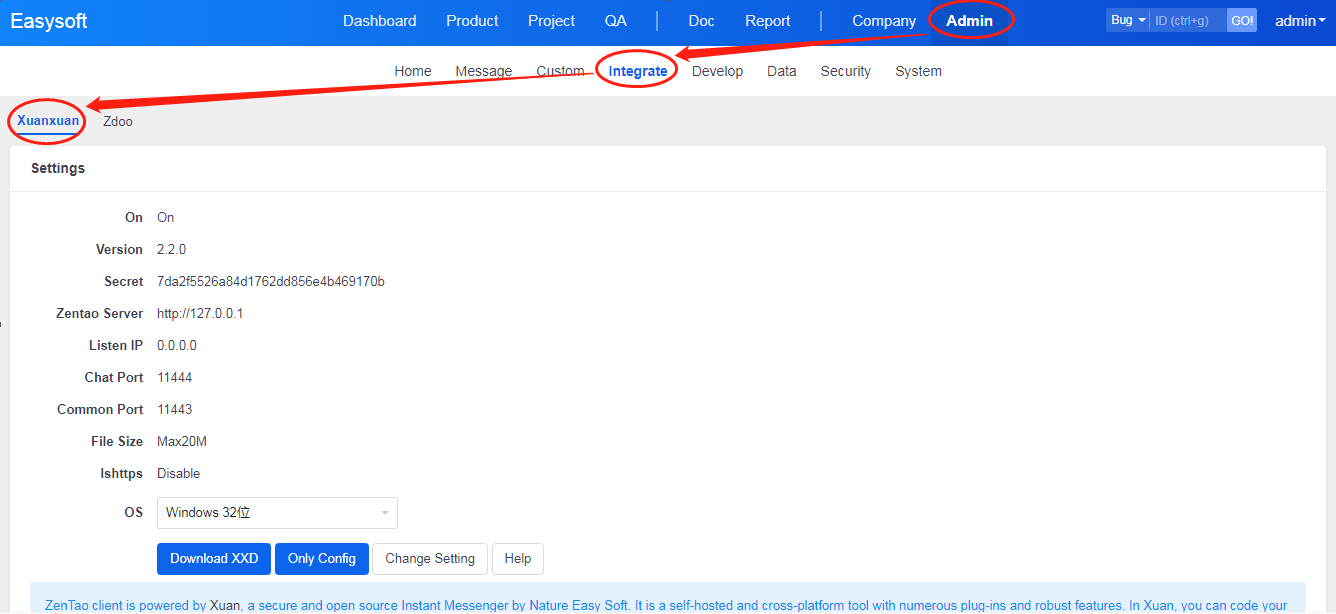The height and width of the screenshot is (614, 1336).
Task: Open the Company section
Action: pyautogui.click(x=883, y=21)
